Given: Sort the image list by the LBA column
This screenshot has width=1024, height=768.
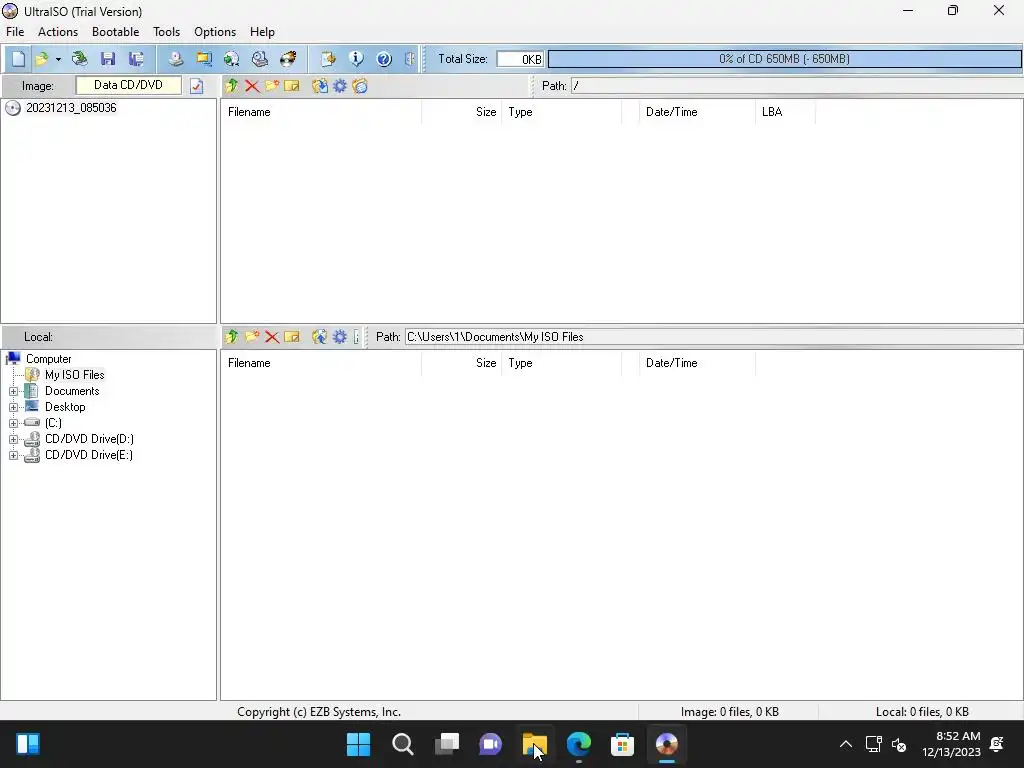Looking at the screenshot, I should pyautogui.click(x=785, y=112).
